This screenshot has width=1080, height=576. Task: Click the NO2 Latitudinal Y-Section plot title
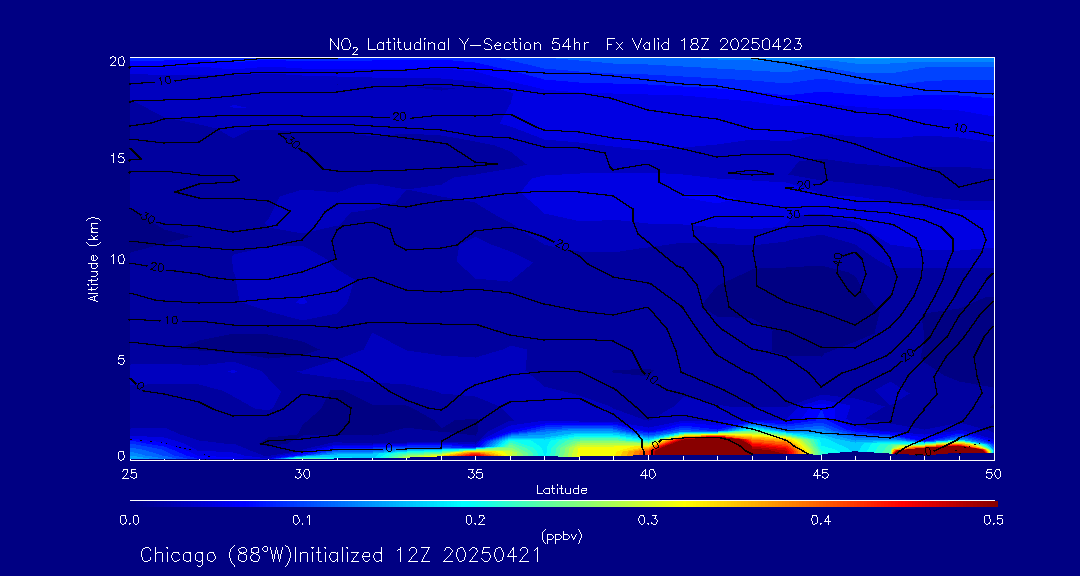[x=565, y=45]
